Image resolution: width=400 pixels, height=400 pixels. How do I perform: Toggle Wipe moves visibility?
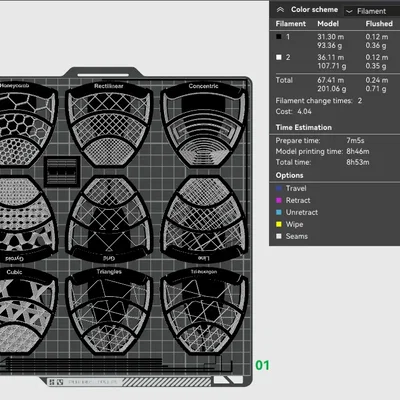pyautogui.click(x=279, y=224)
